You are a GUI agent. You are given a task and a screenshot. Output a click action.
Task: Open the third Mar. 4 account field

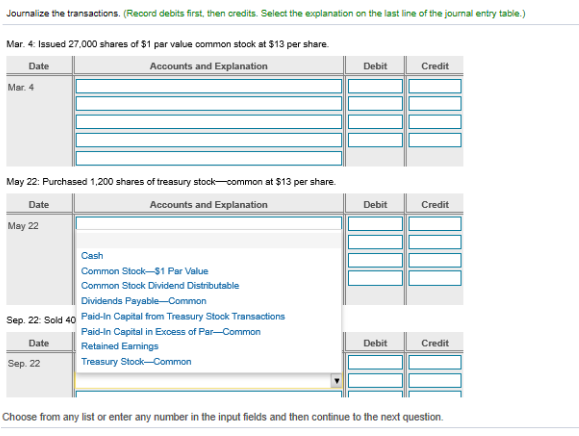(x=209, y=122)
